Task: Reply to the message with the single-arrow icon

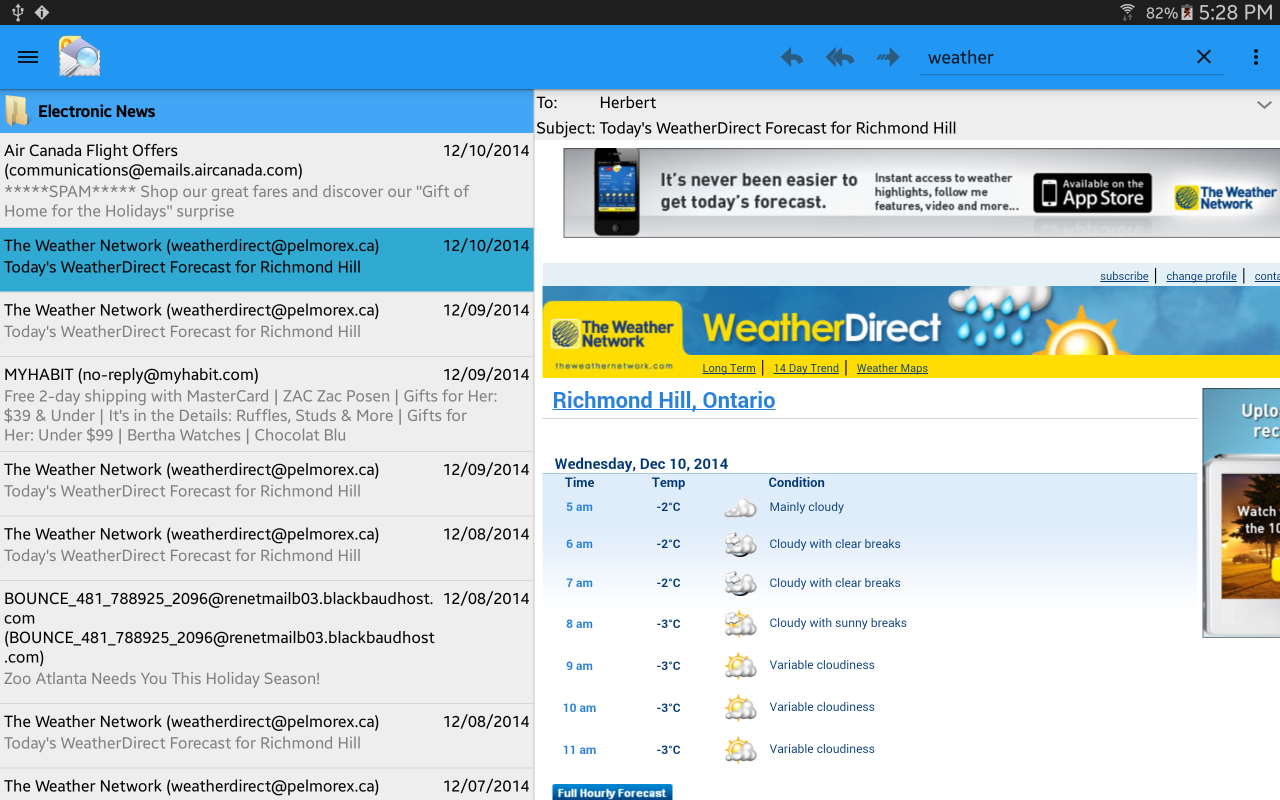Action: (x=791, y=57)
